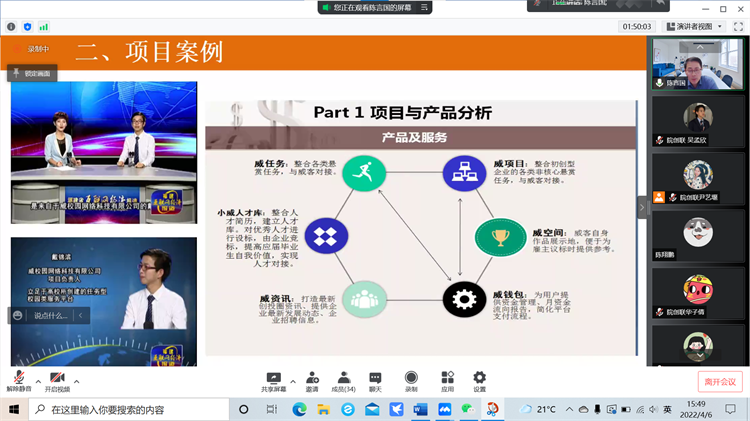This screenshot has width=750, height=421.
Task: Click the Invite (邀请) icon
Action: (x=312, y=380)
